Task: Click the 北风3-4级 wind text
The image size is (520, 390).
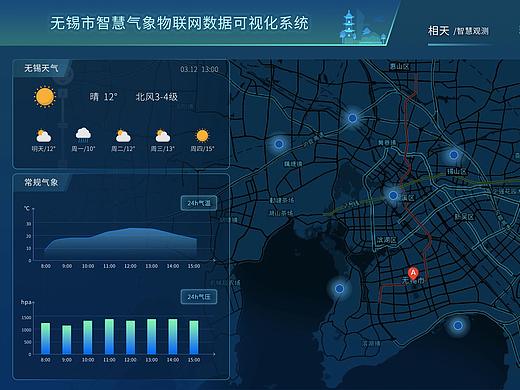Action: pyautogui.click(x=157, y=97)
